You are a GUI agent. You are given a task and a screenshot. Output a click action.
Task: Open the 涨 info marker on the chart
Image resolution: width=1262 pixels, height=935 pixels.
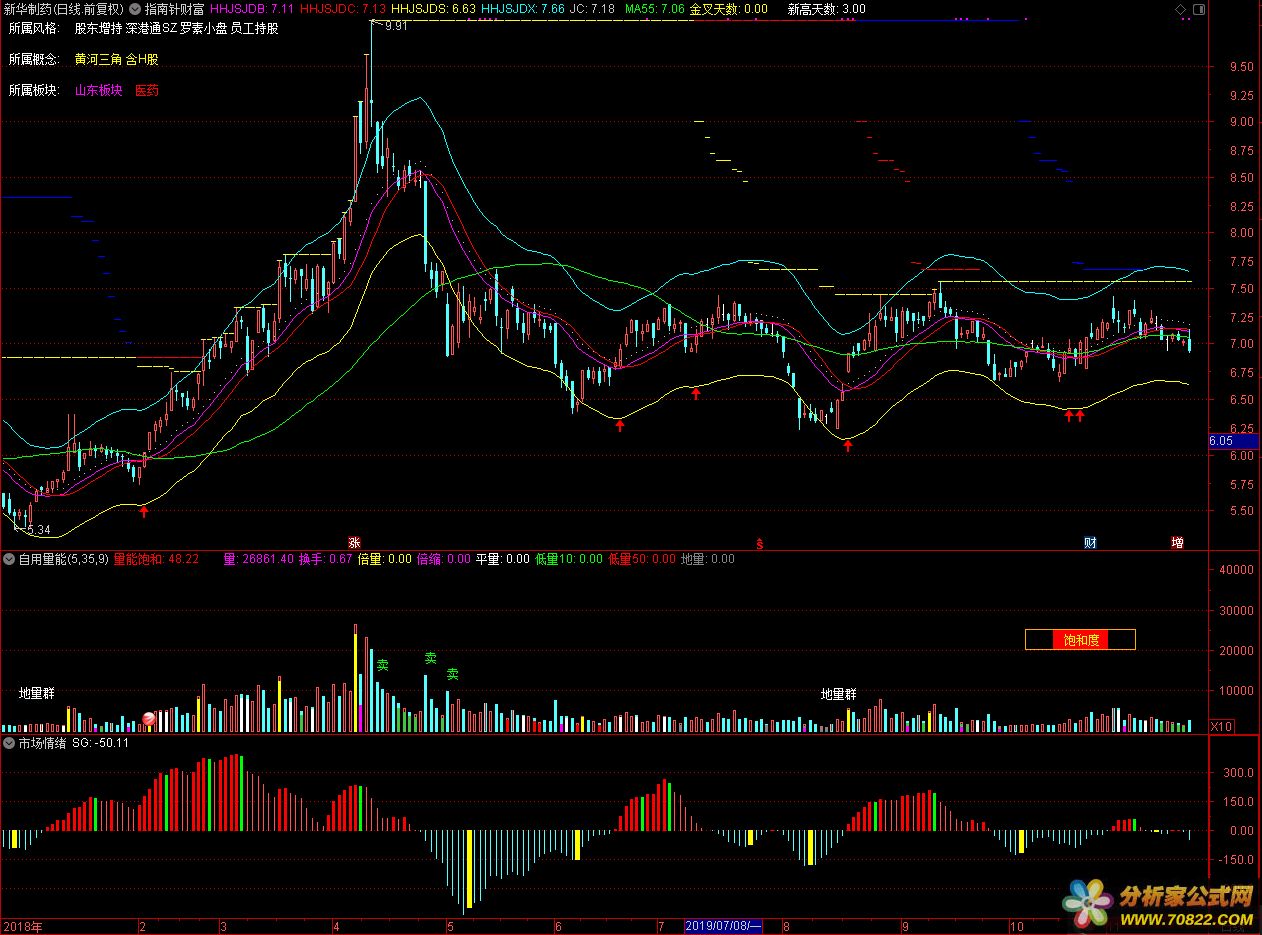[x=353, y=543]
